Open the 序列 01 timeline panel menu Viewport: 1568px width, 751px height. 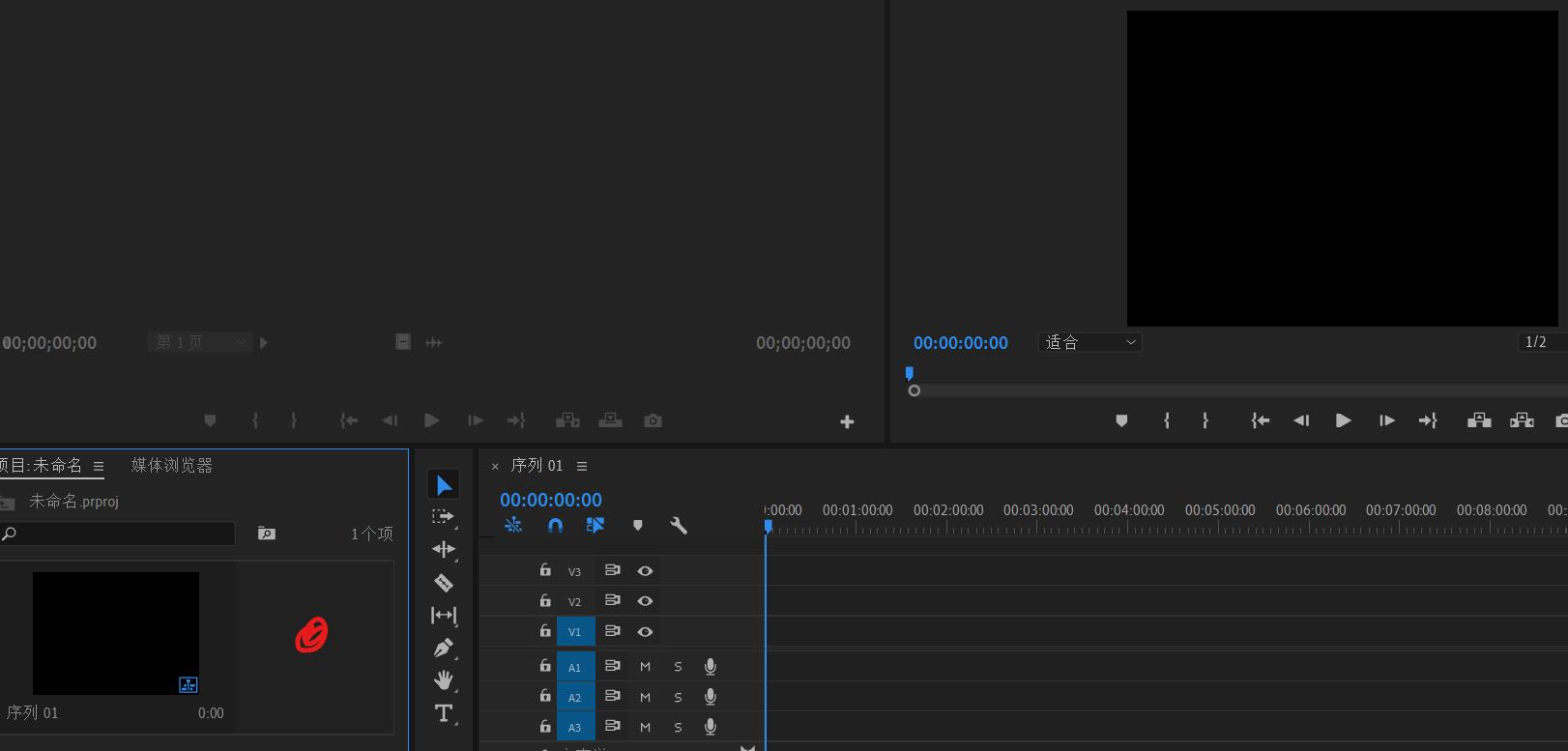(582, 466)
